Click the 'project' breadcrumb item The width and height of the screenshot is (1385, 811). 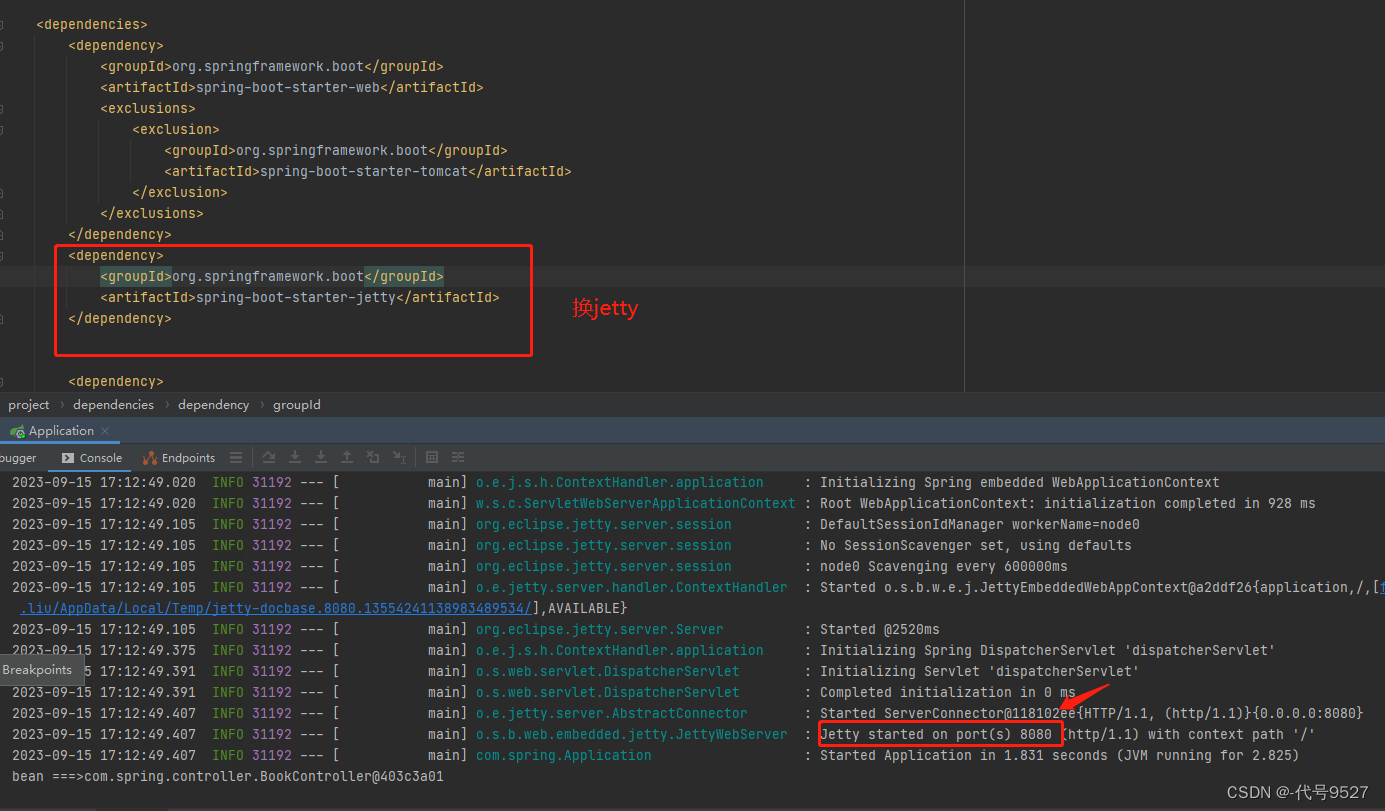pos(29,405)
